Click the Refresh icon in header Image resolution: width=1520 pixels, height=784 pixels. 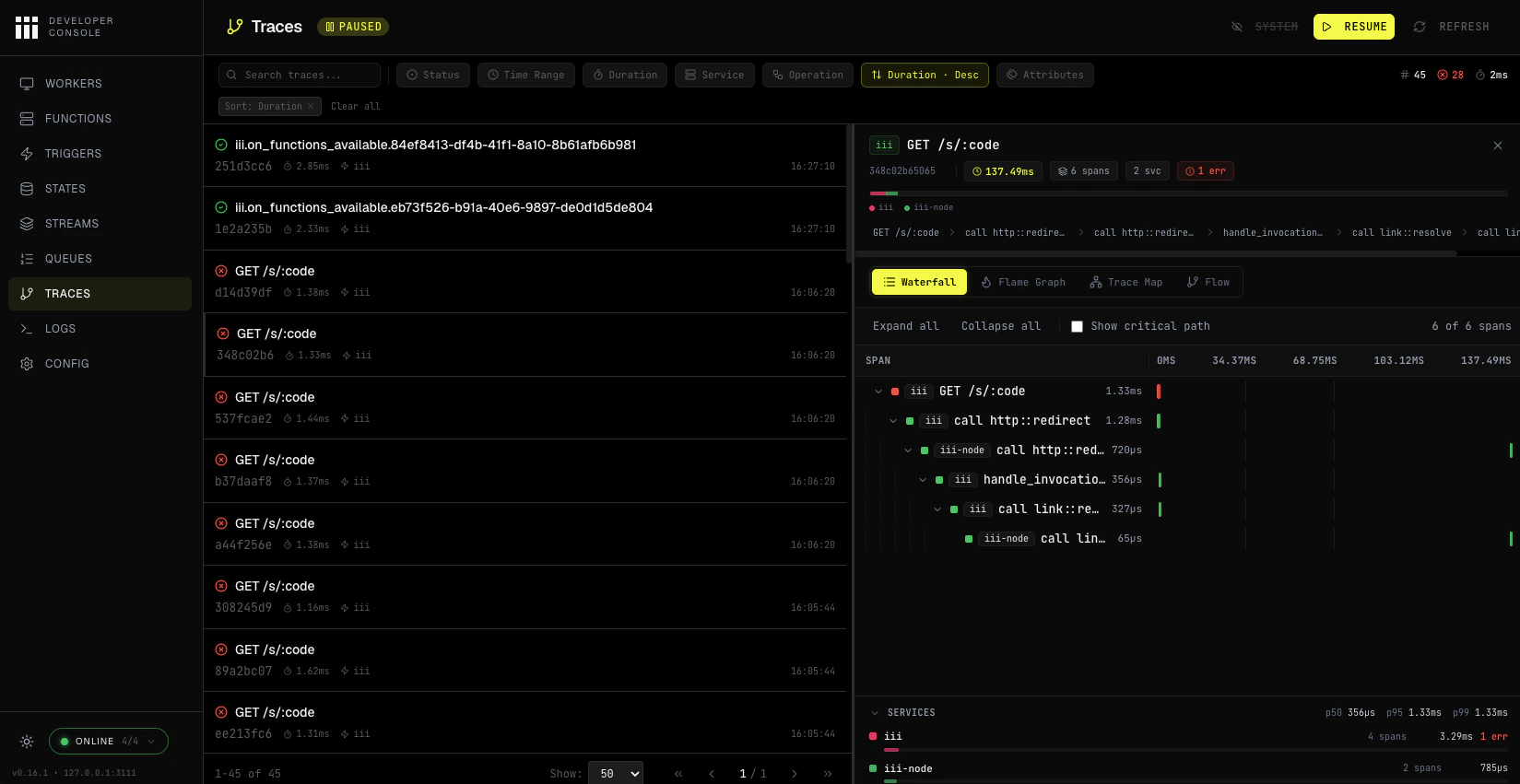coord(1420,27)
